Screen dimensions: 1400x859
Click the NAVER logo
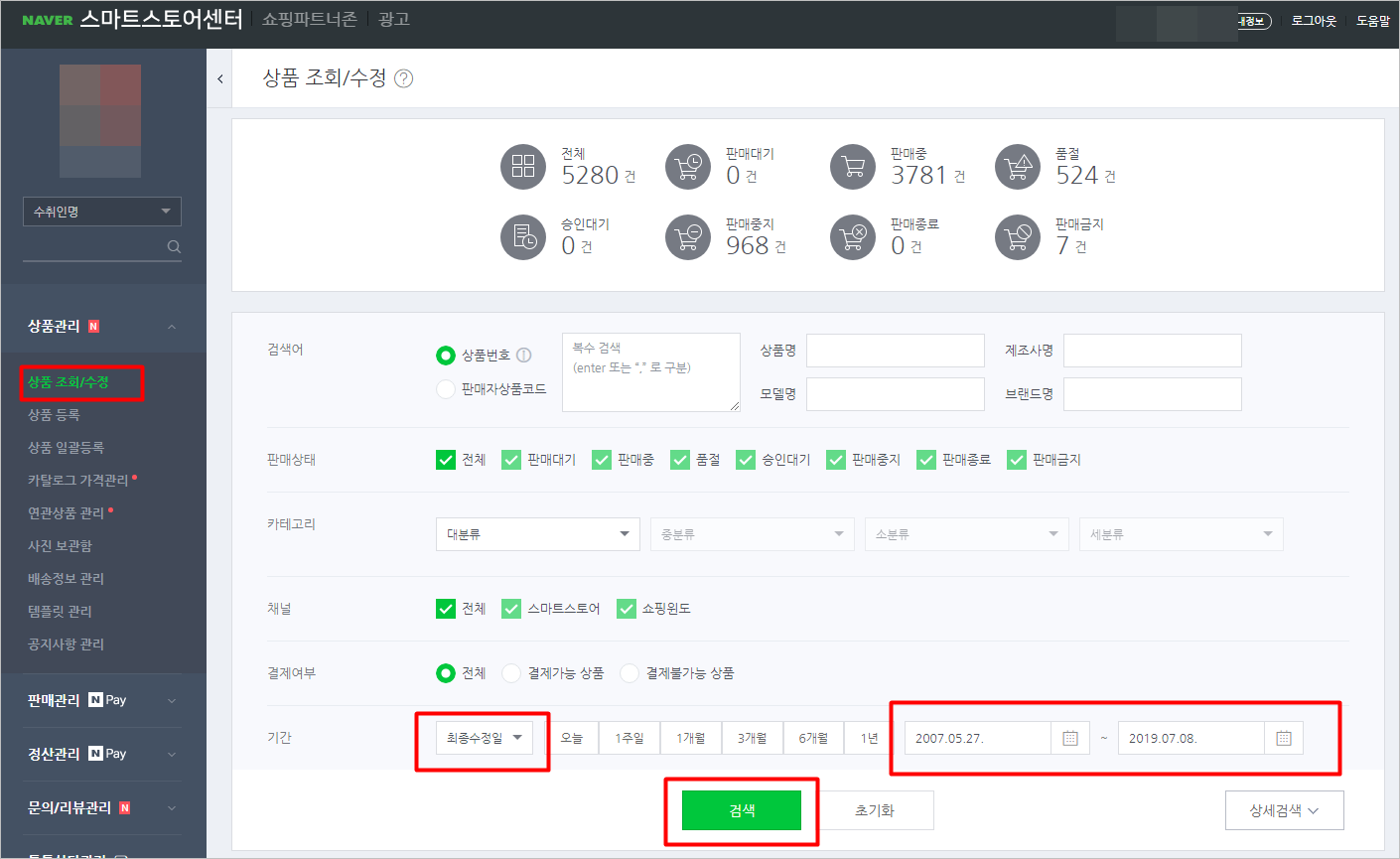click(x=48, y=20)
